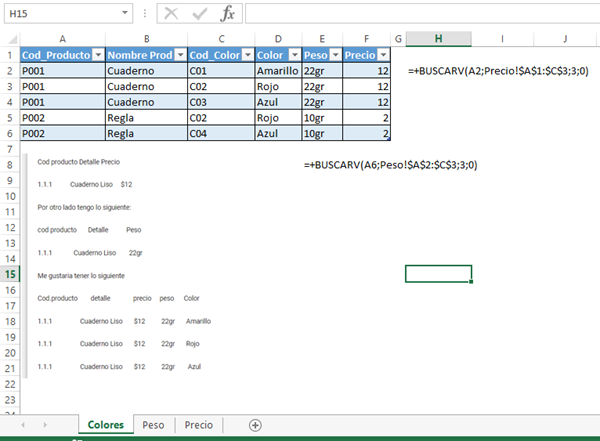600x441 pixels.
Task: Click cell E5 containing 10gr
Action: click(322, 118)
